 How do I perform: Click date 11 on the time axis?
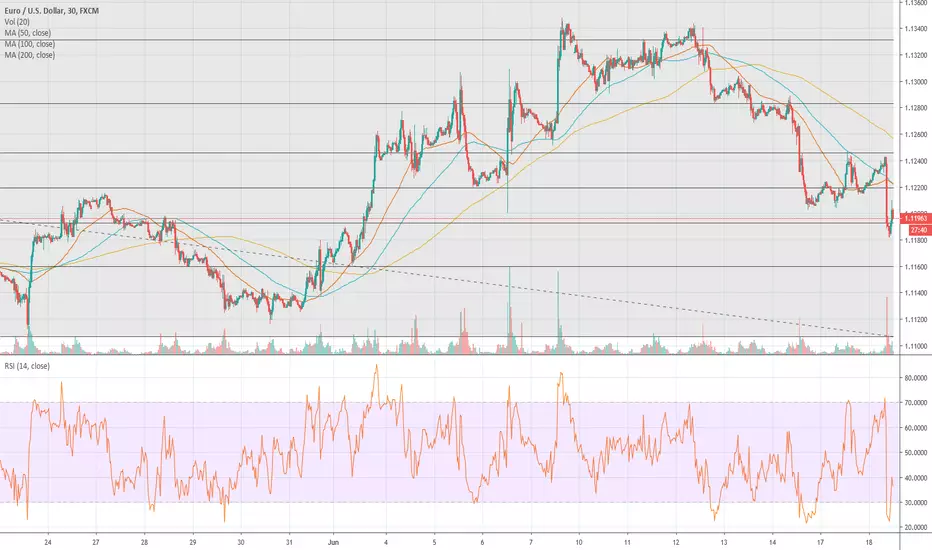tap(627, 542)
